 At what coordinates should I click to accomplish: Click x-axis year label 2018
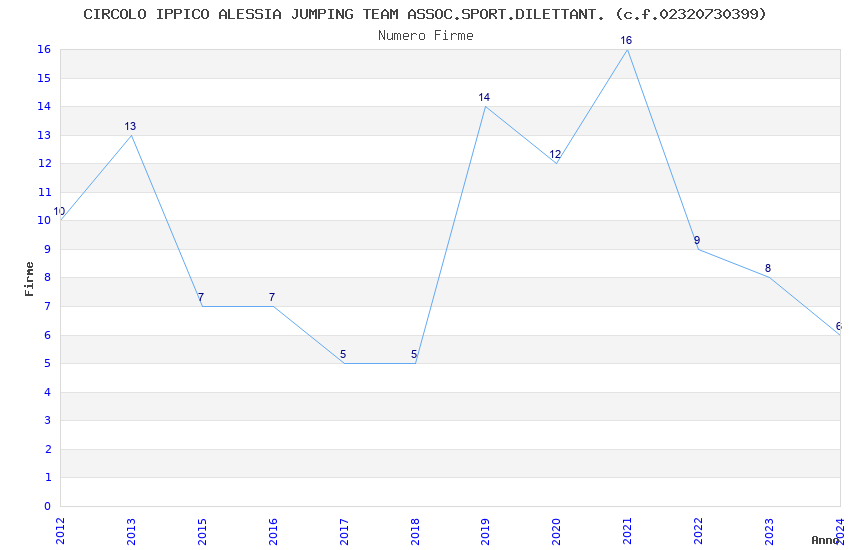[415, 531]
